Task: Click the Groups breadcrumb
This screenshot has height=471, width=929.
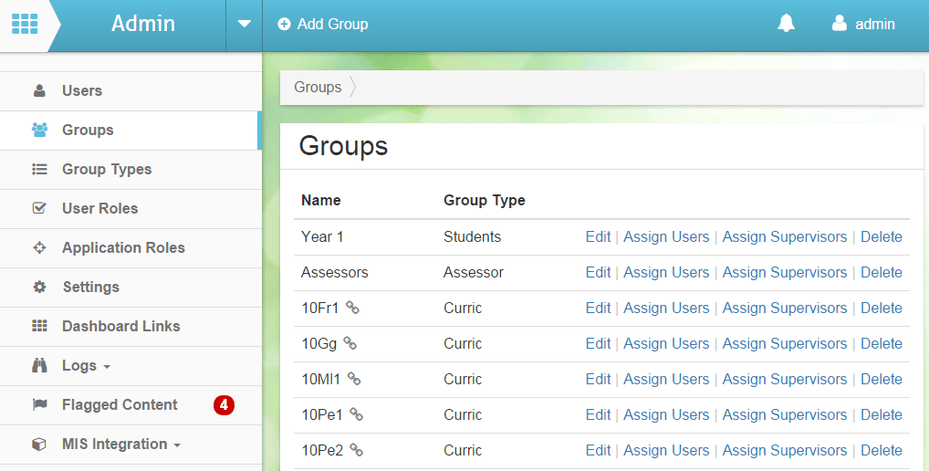Action: [x=318, y=87]
